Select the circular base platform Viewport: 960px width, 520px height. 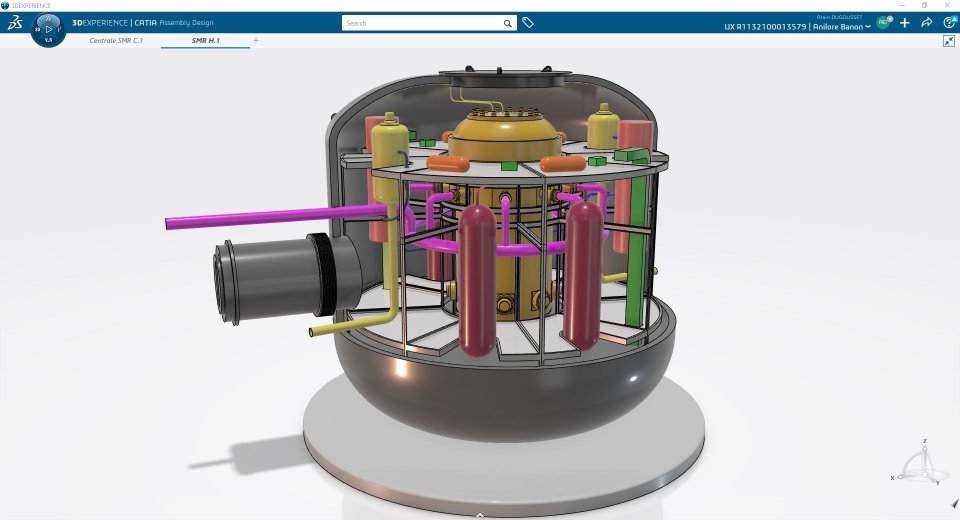tap(503, 469)
